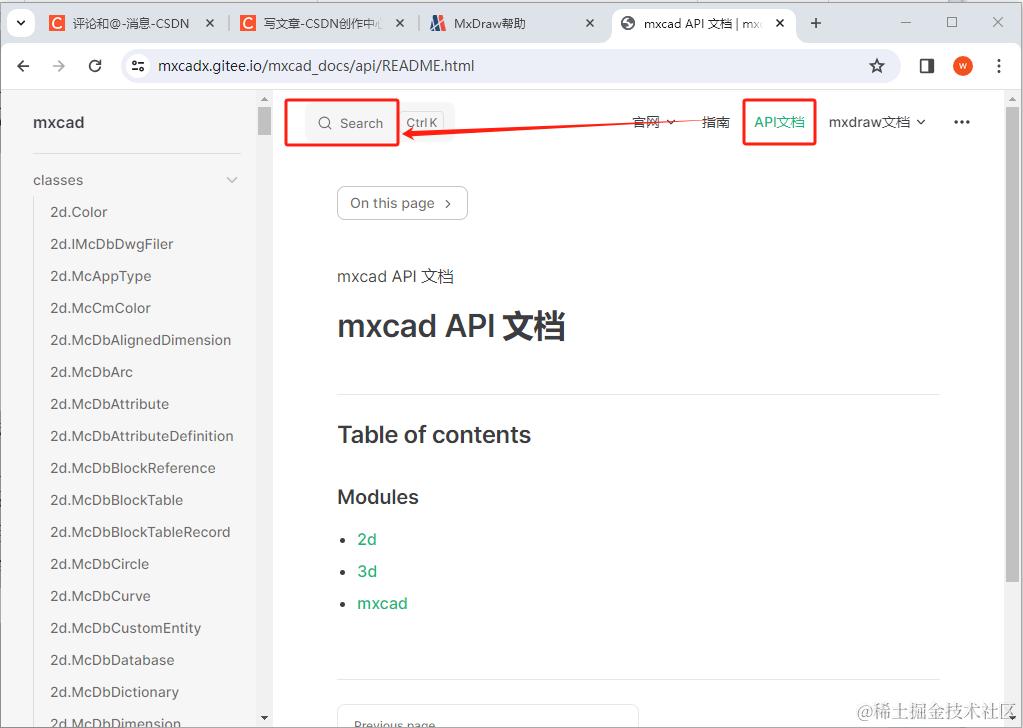Open 2d.McDbBlockReference in sidebar
Viewport: 1023px width, 728px height.
pos(132,468)
